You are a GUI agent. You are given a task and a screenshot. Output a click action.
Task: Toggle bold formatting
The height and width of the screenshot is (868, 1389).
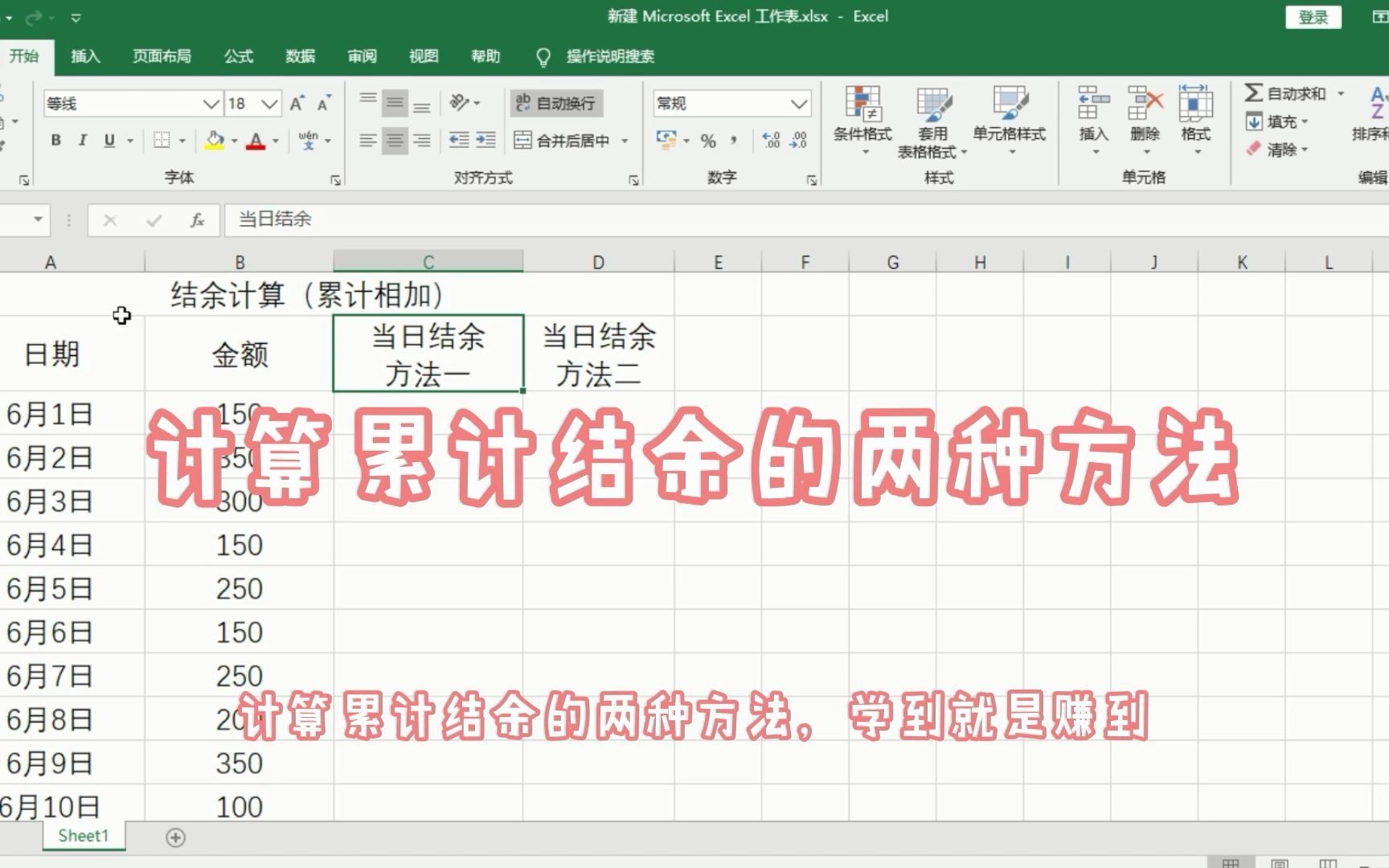pyautogui.click(x=55, y=141)
